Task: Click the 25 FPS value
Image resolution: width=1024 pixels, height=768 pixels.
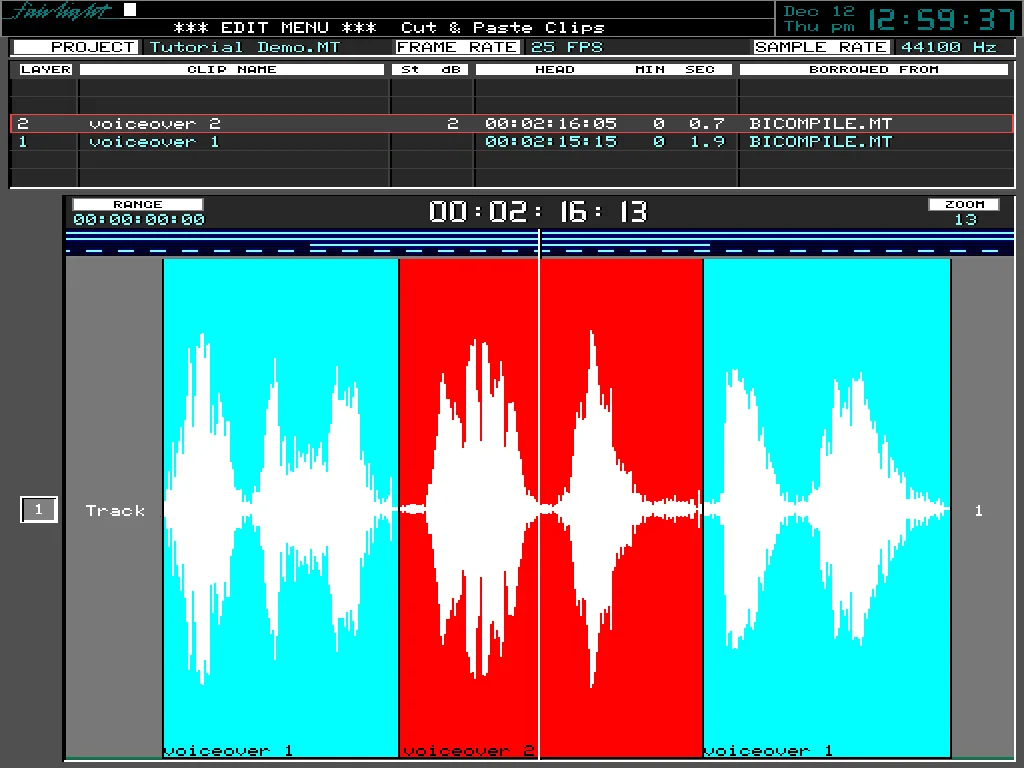Action: (x=567, y=47)
